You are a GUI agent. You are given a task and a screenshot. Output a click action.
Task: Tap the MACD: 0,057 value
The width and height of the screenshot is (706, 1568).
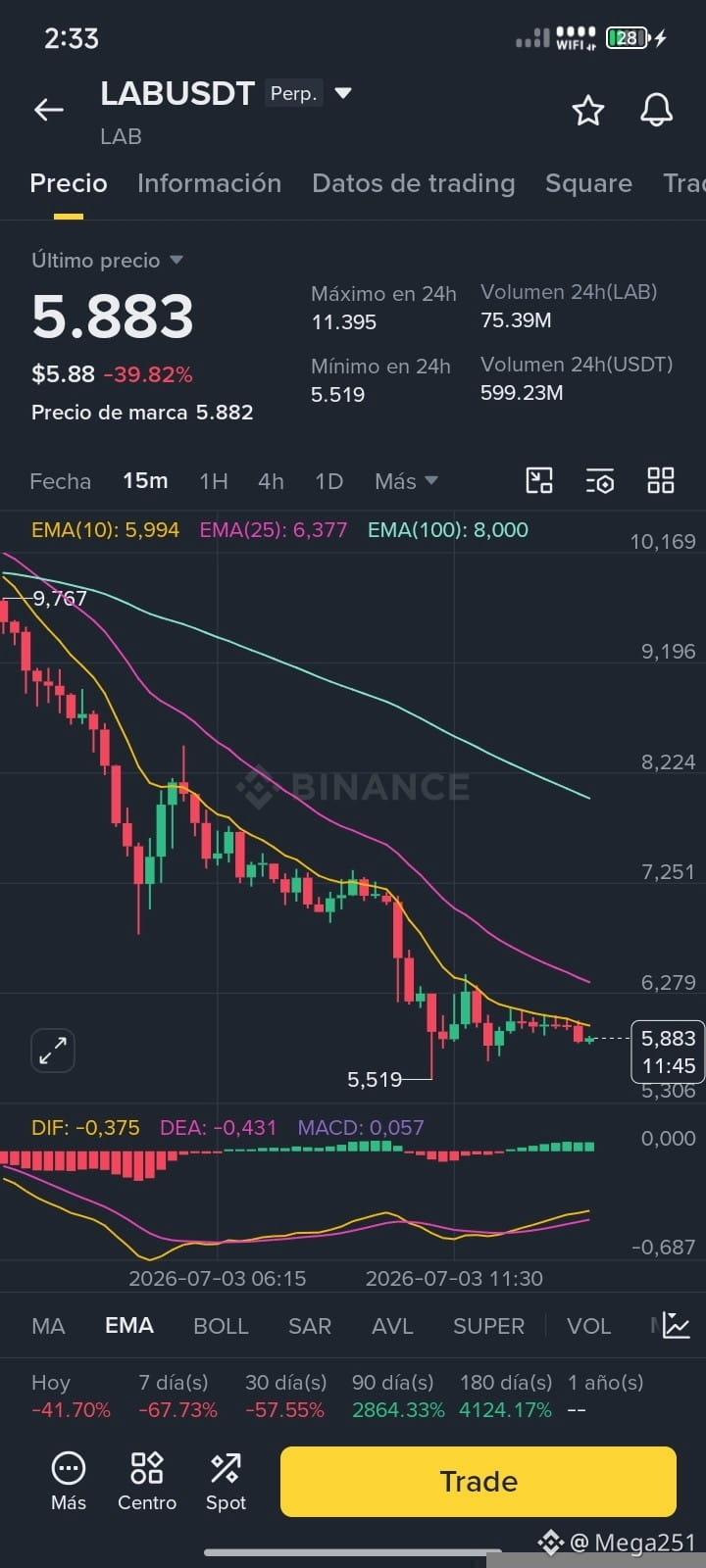360,1127
